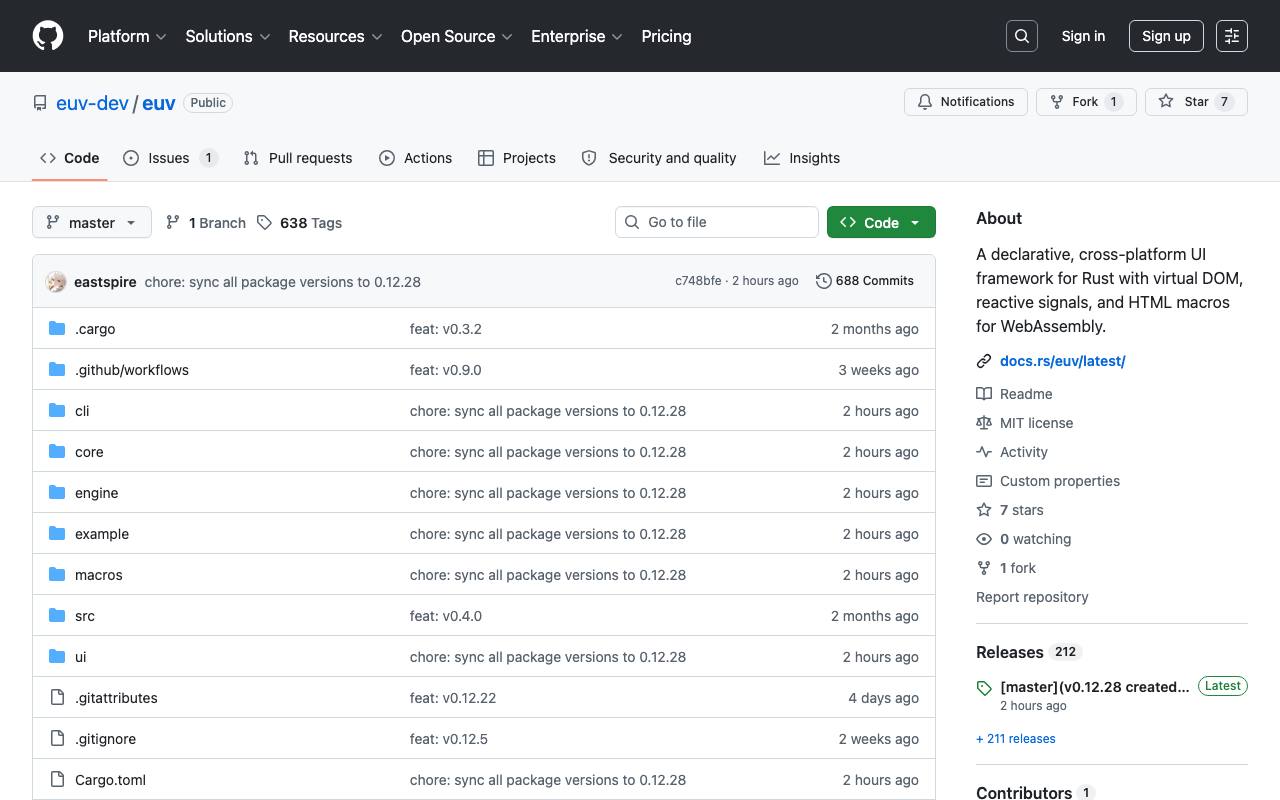Viewport: 1280px width, 800px height.
Task: Click the Go to file search field
Action: 717,222
